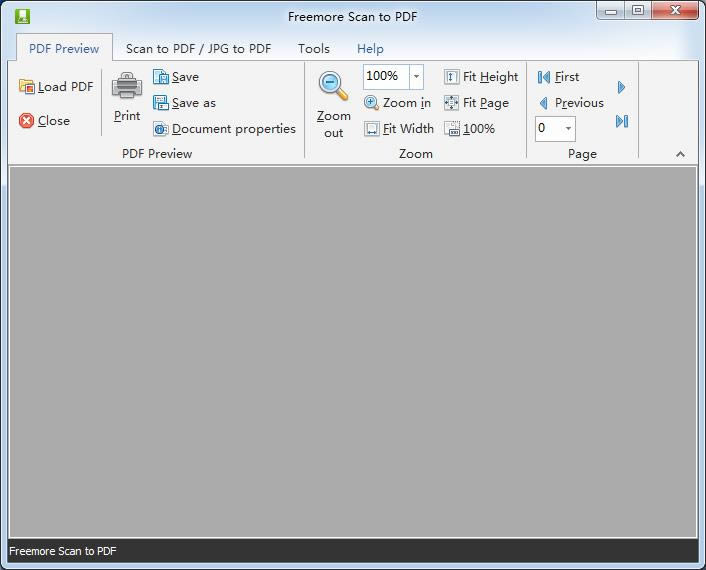Open the page number dropdown arrow
706x570 pixels.
click(x=568, y=129)
